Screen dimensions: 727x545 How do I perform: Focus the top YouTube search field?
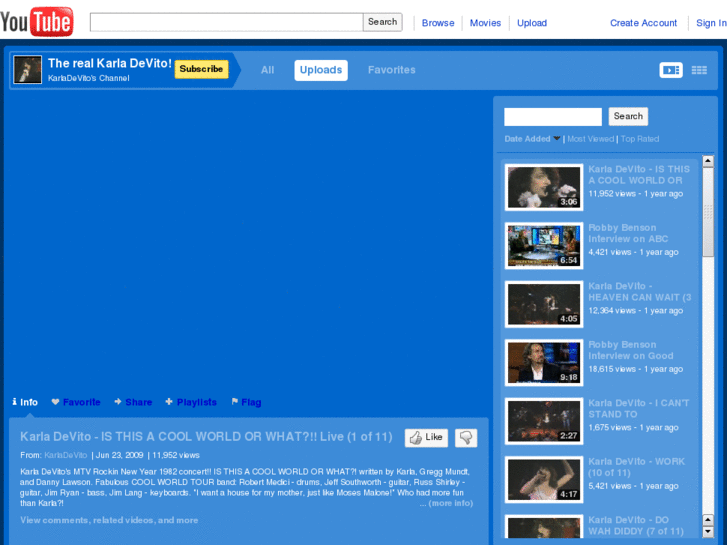pos(226,22)
